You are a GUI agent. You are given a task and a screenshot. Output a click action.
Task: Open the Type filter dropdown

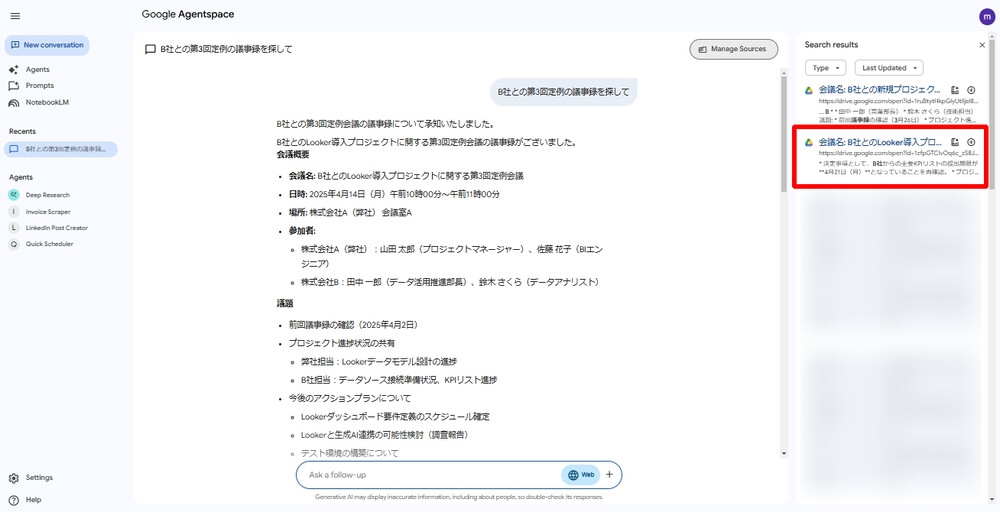coord(825,68)
